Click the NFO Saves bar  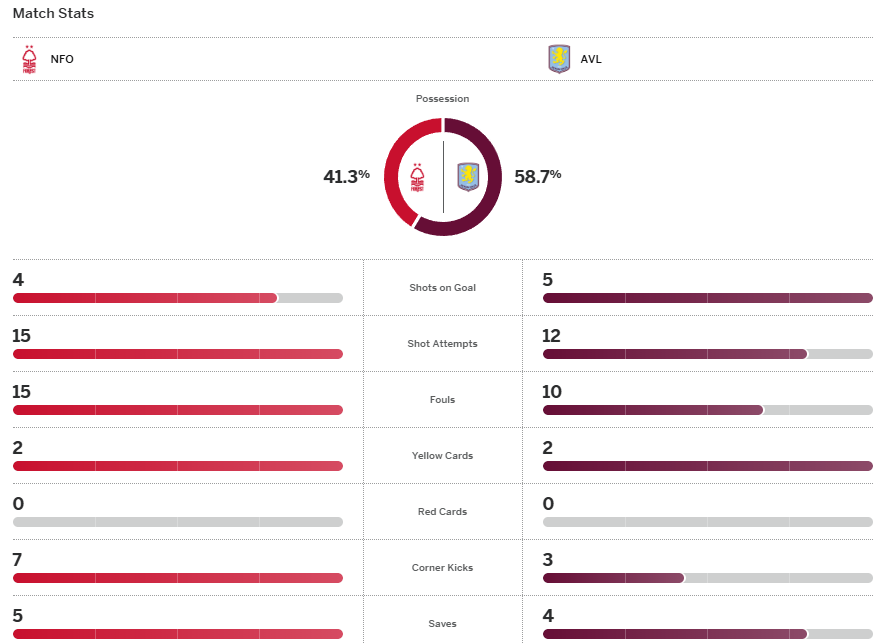coord(177,634)
